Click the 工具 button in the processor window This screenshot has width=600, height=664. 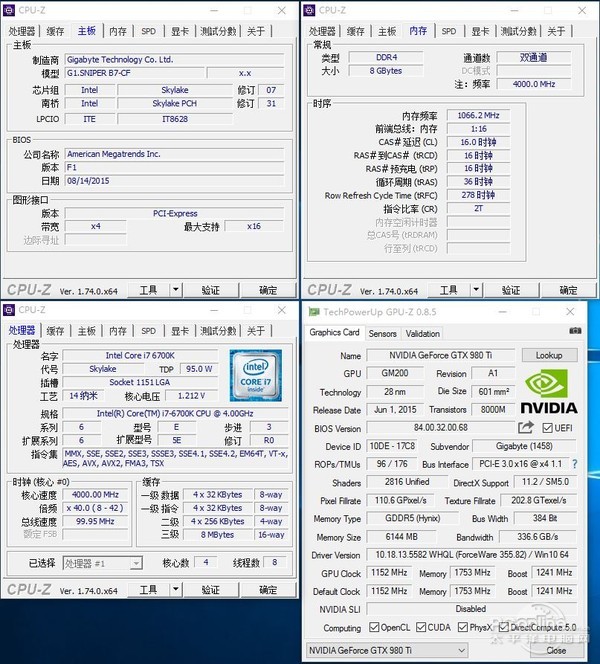148,589
